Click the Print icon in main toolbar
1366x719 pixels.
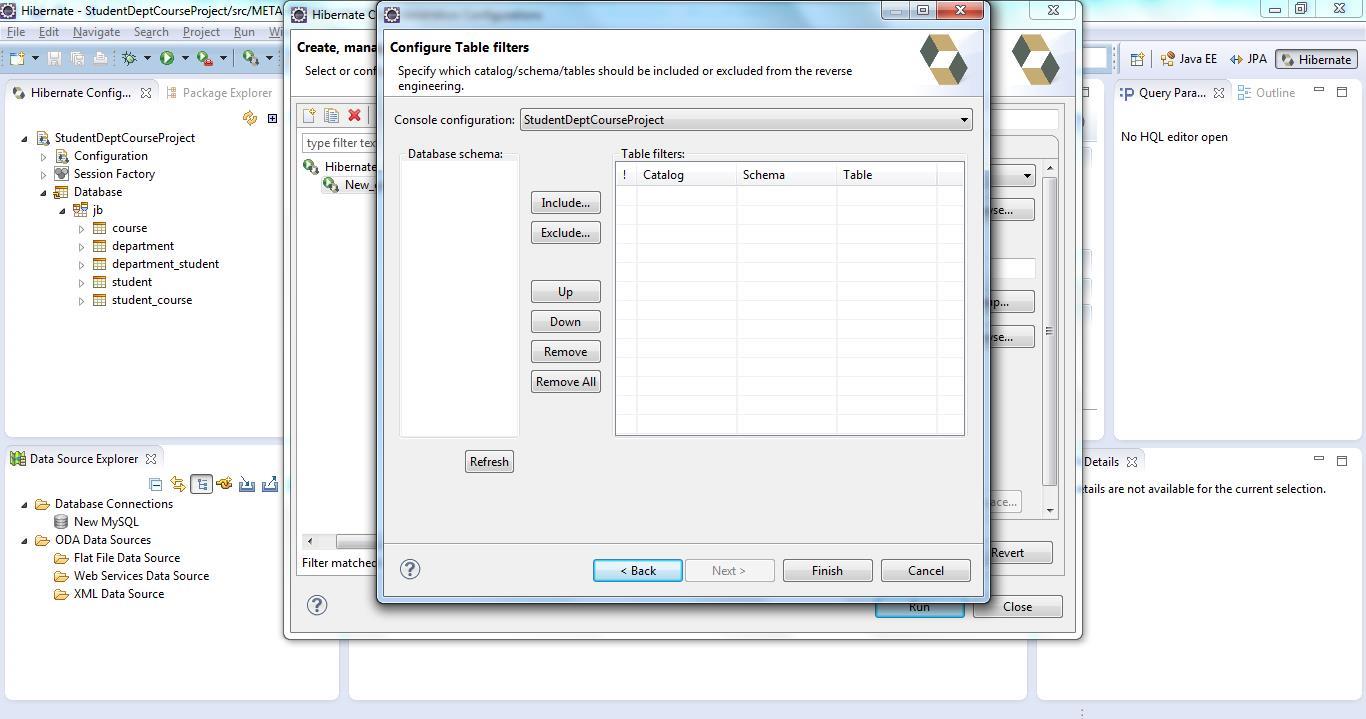pyautogui.click(x=100, y=58)
